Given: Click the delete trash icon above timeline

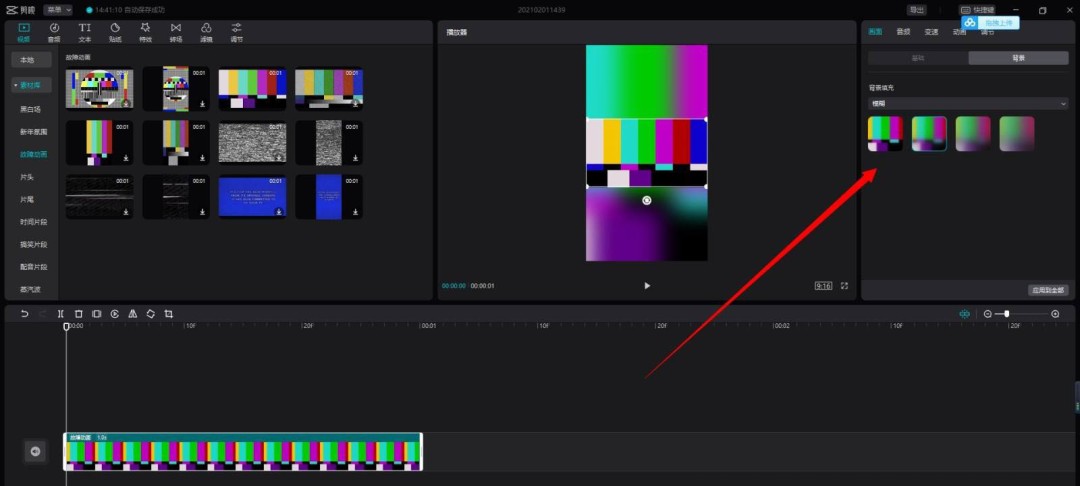Looking at the screenshot, I should coord(78,314).
